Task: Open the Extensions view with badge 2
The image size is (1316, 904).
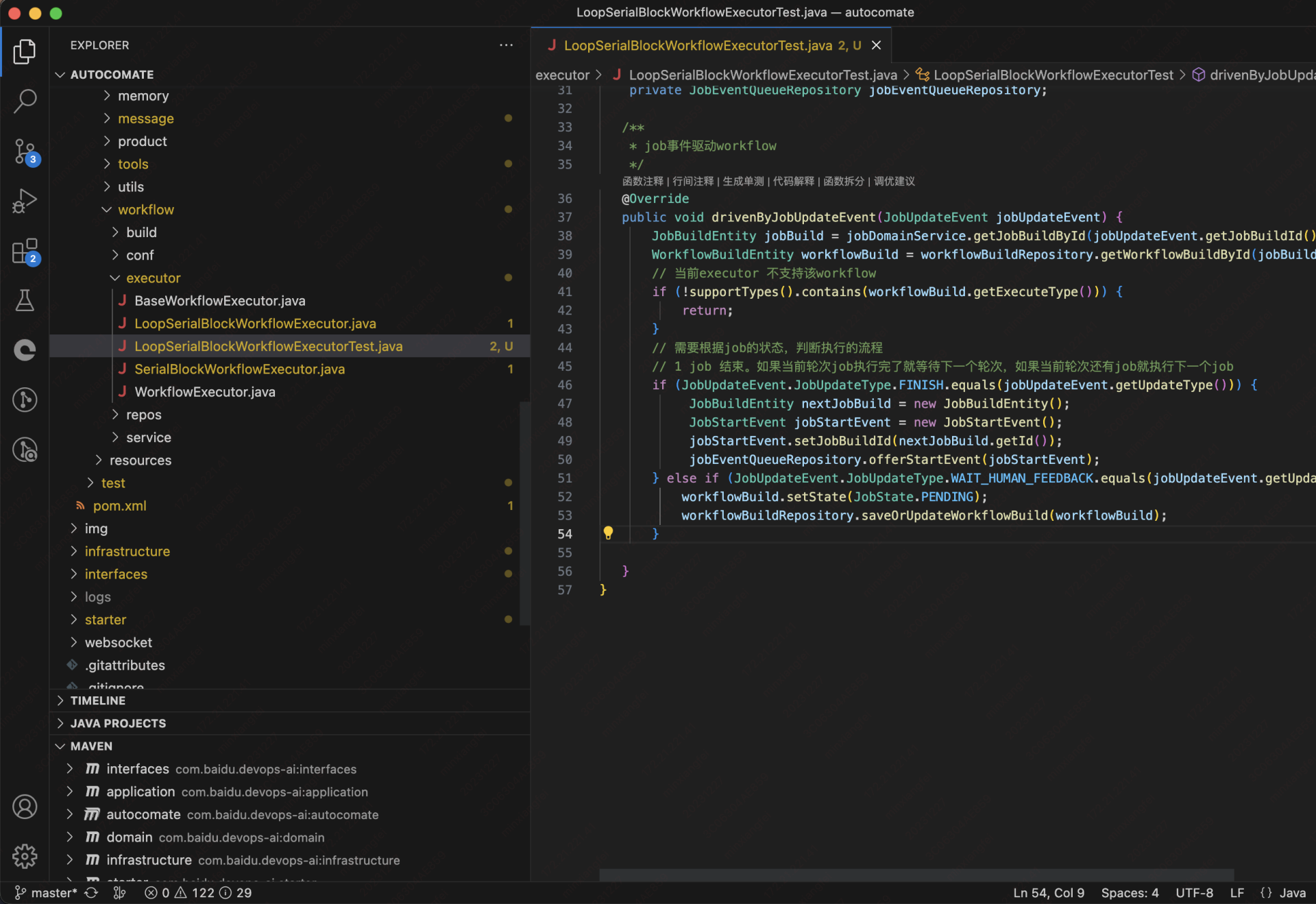Action: (x=25, y=252)
